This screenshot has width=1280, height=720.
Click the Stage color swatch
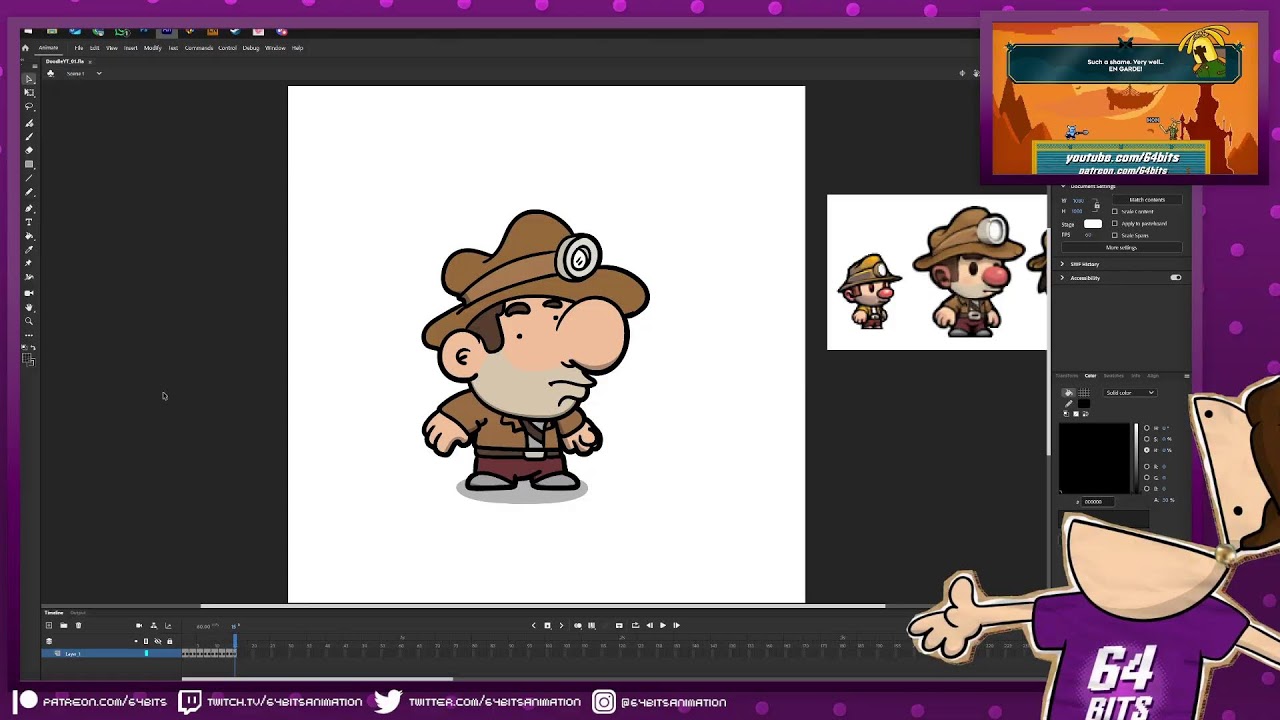pyautogui.click(x=1093, y=224)
